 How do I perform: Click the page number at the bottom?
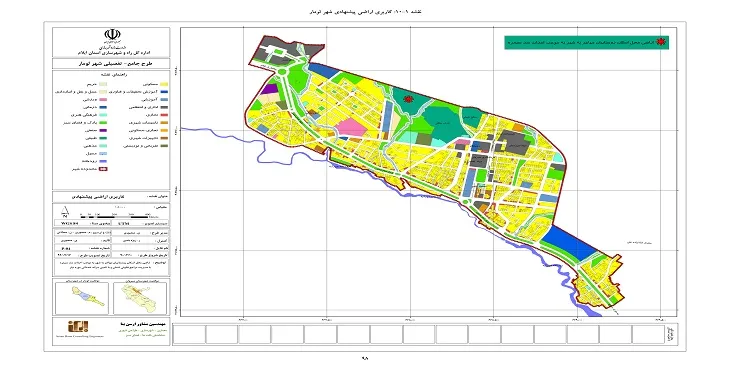(365, 358)
